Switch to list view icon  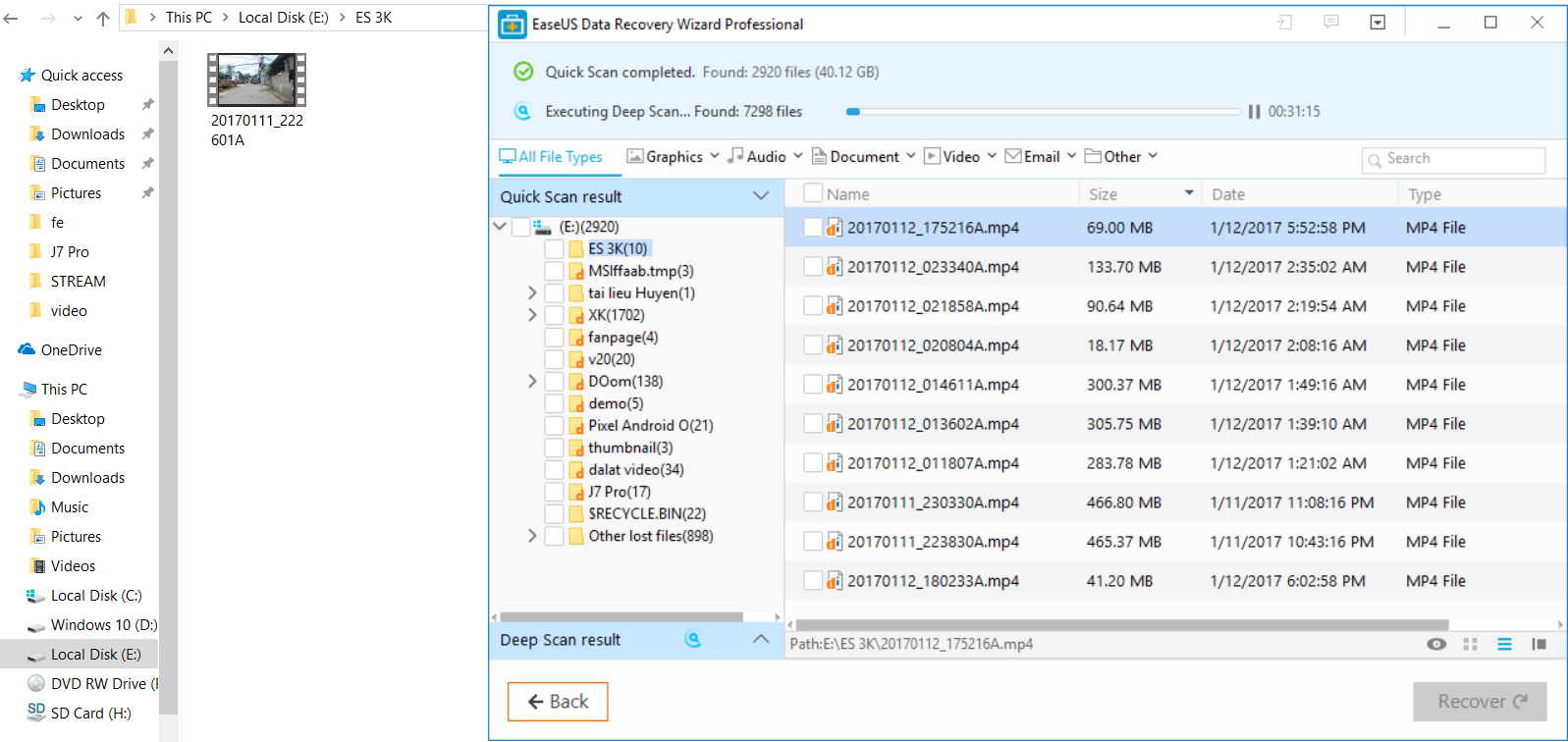1504,644
